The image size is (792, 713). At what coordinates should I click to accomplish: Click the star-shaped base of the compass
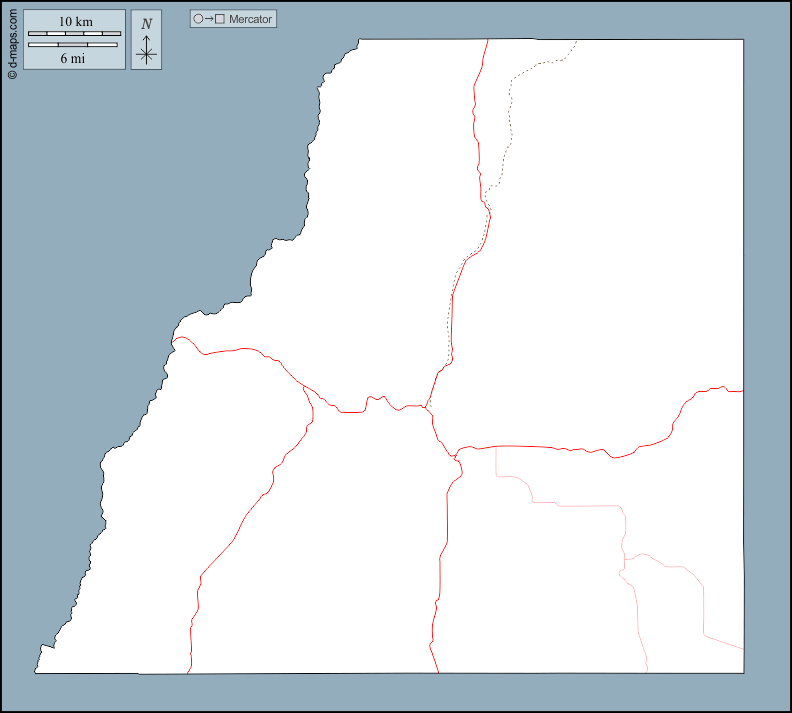pyautogui.click(x=146, y=55)
